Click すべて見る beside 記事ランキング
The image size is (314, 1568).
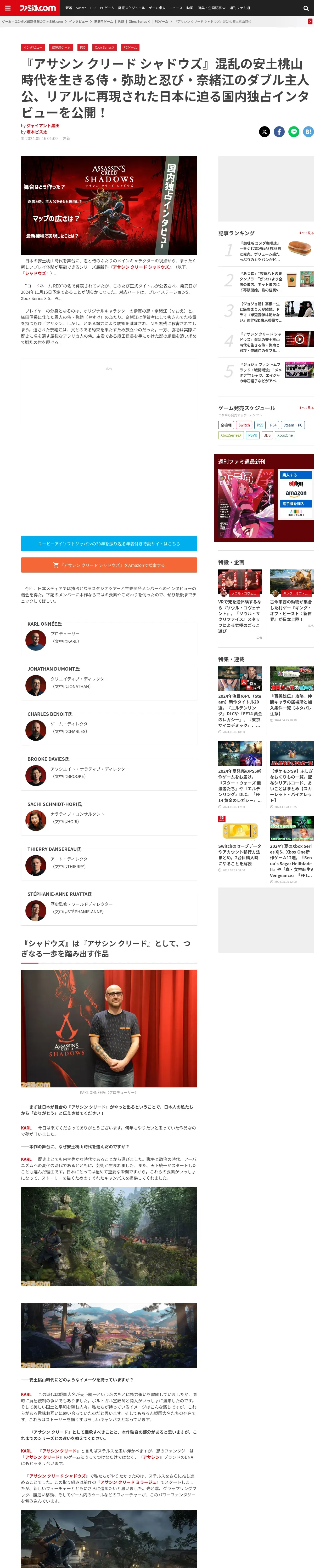click(x=306, y=233)
